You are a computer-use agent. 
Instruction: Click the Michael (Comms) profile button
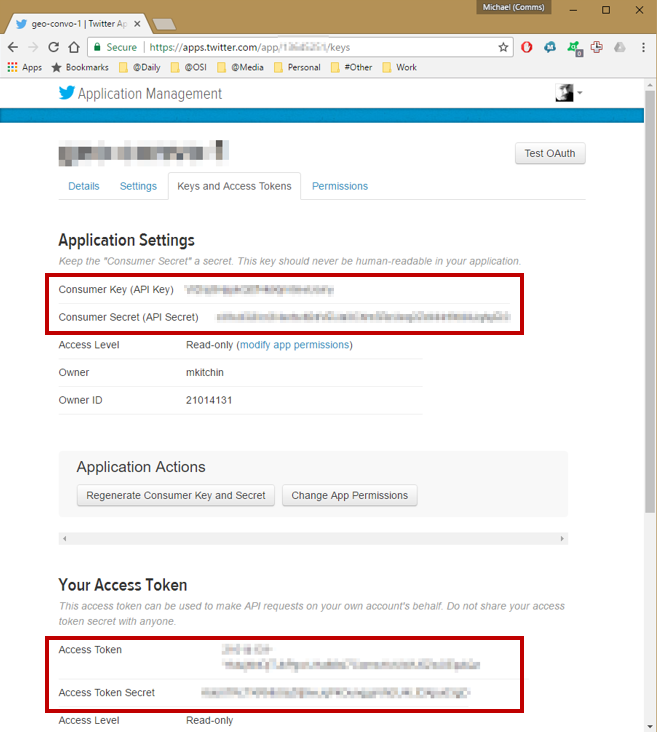[x=513, y=7]
